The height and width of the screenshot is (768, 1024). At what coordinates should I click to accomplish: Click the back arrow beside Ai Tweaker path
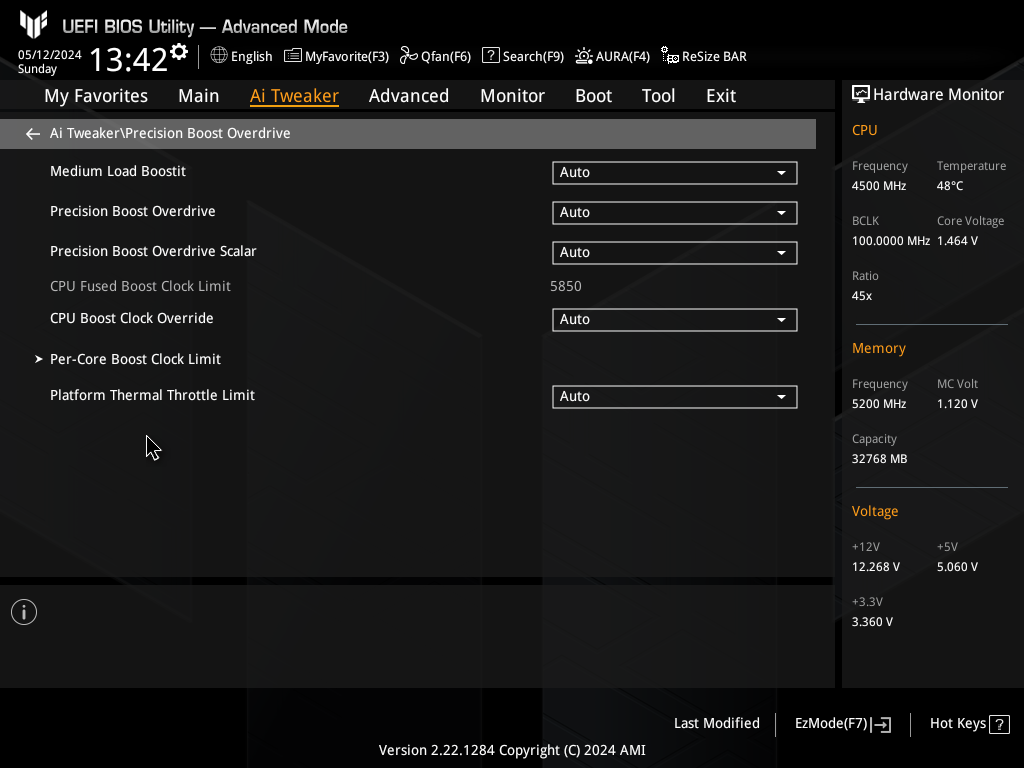[33, 134]
